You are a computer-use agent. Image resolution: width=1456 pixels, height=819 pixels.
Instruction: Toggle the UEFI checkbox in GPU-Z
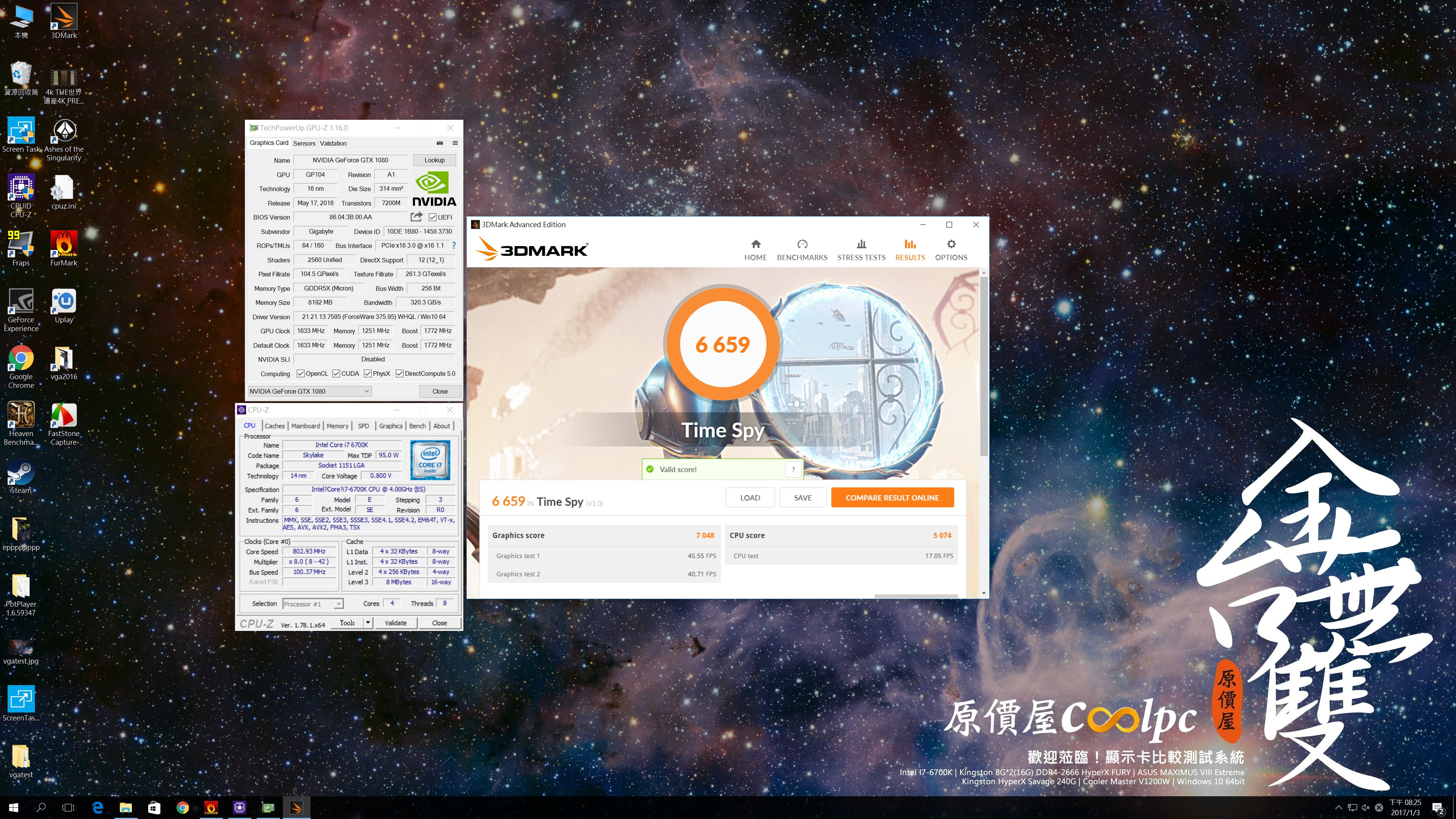(x=432, y=217)
